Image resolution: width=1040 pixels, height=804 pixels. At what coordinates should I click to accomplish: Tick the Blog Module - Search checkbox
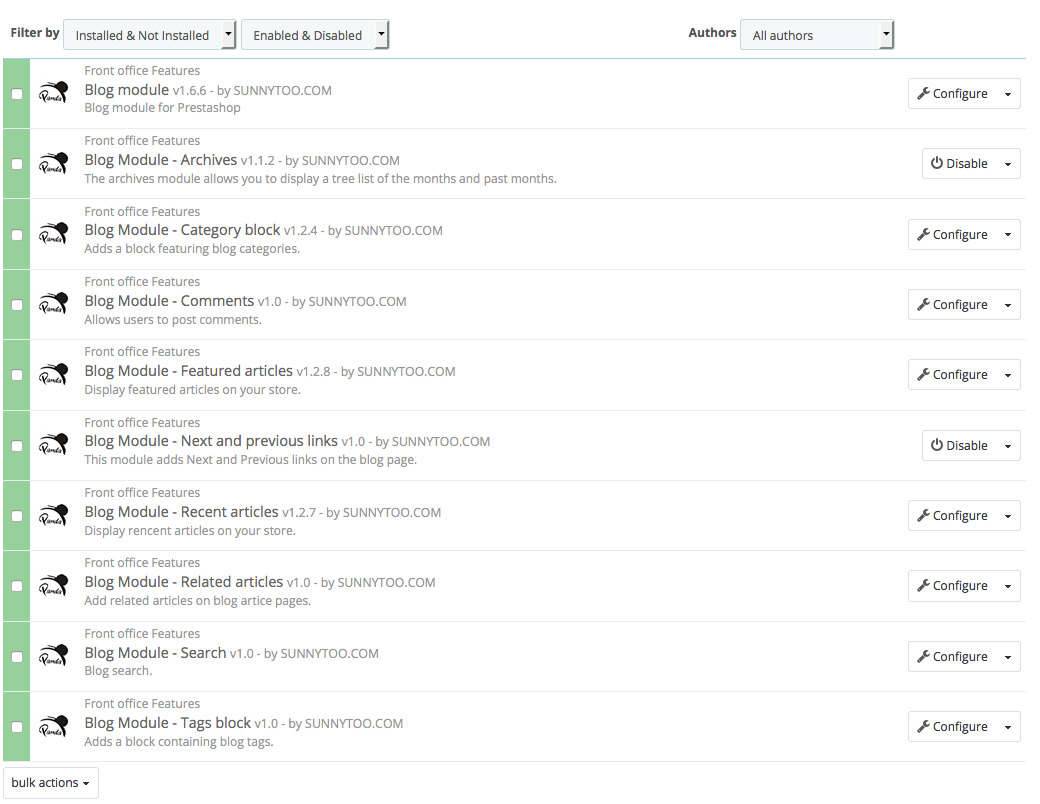click(17, 657)
